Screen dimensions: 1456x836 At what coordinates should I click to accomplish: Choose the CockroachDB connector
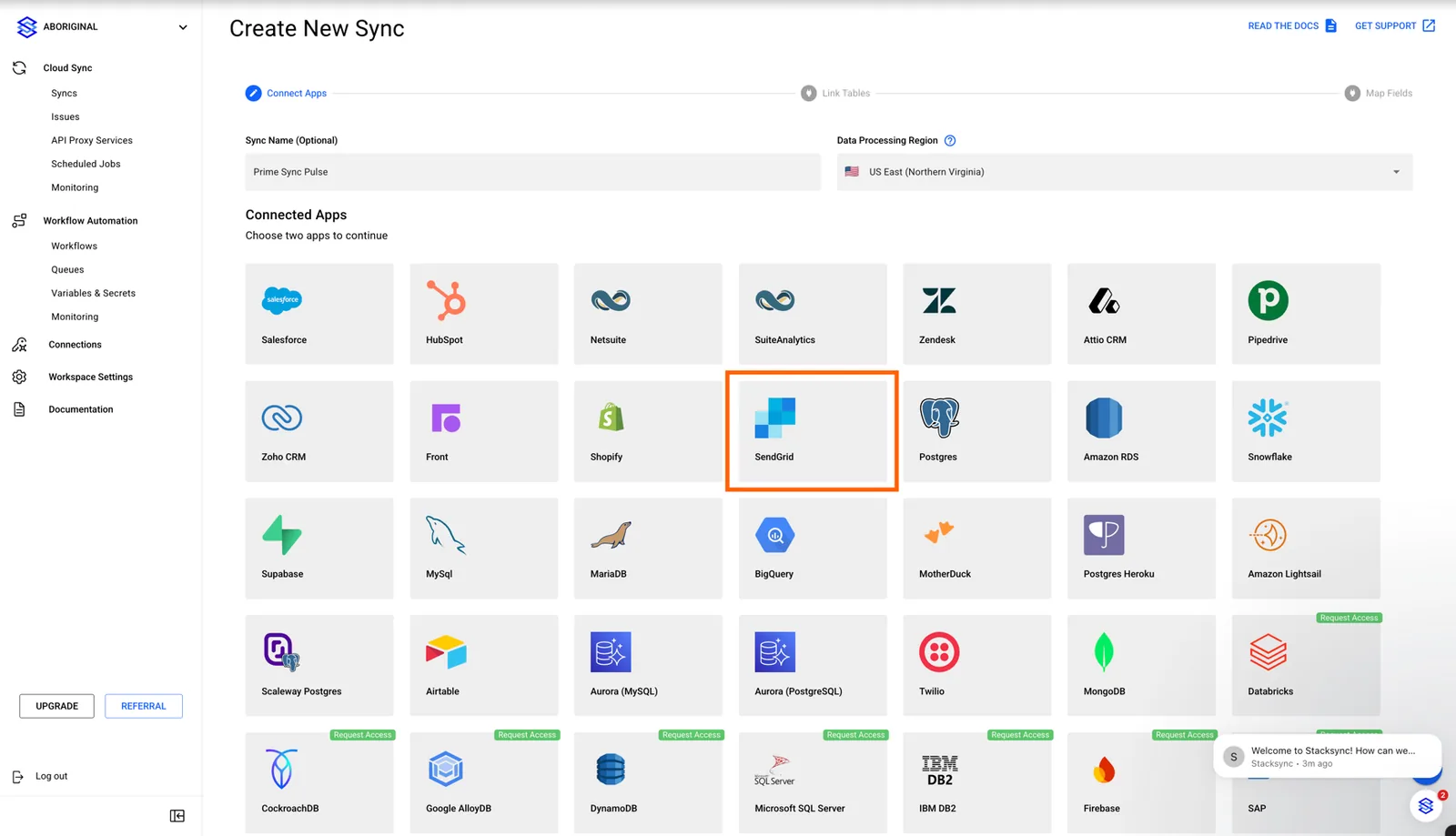(319, 782)
